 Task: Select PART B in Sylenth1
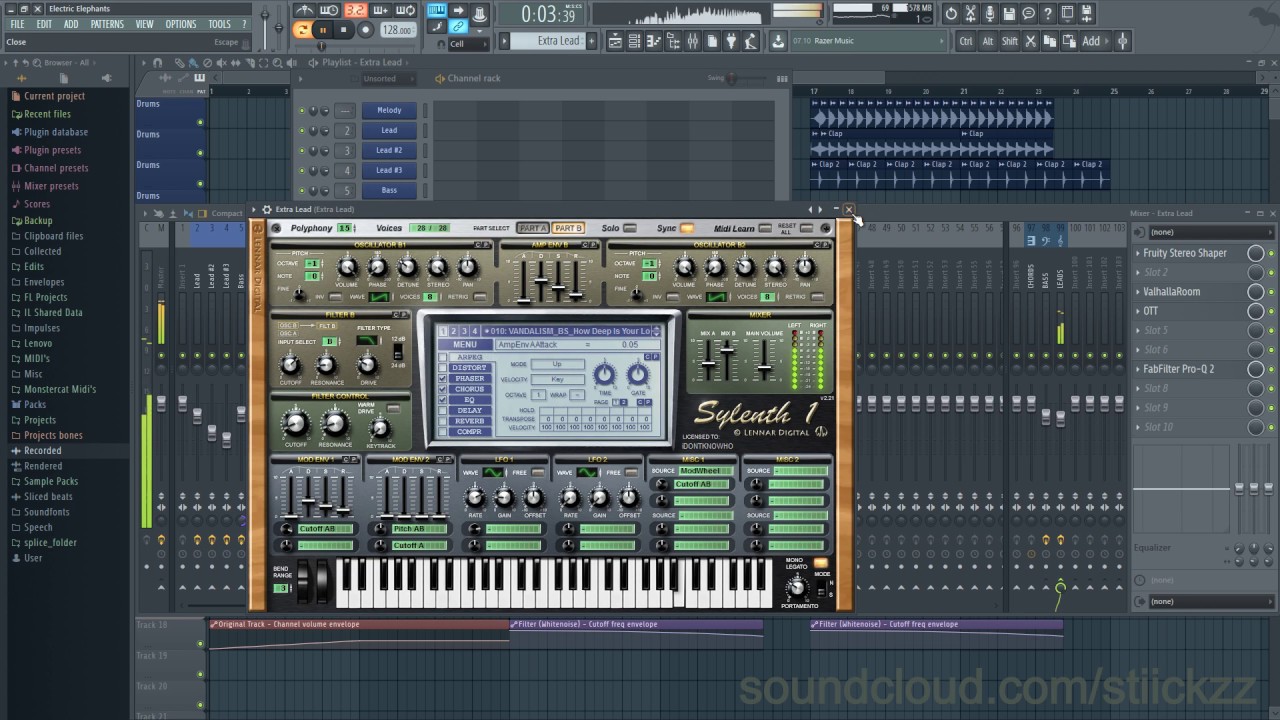[x=569, y=228]
